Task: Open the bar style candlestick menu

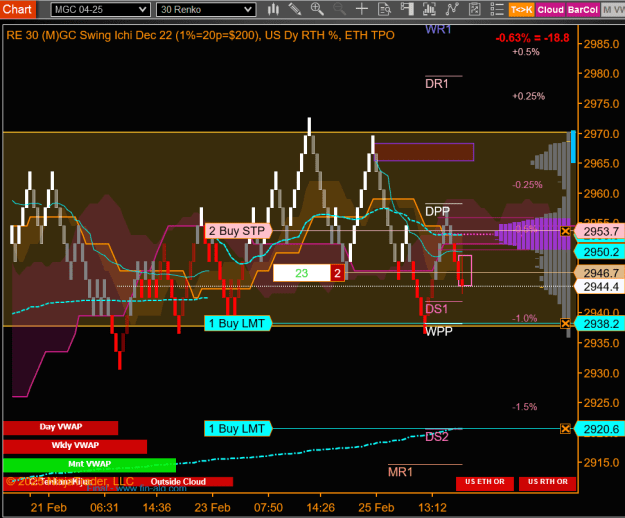Action: tap(273, 9)
